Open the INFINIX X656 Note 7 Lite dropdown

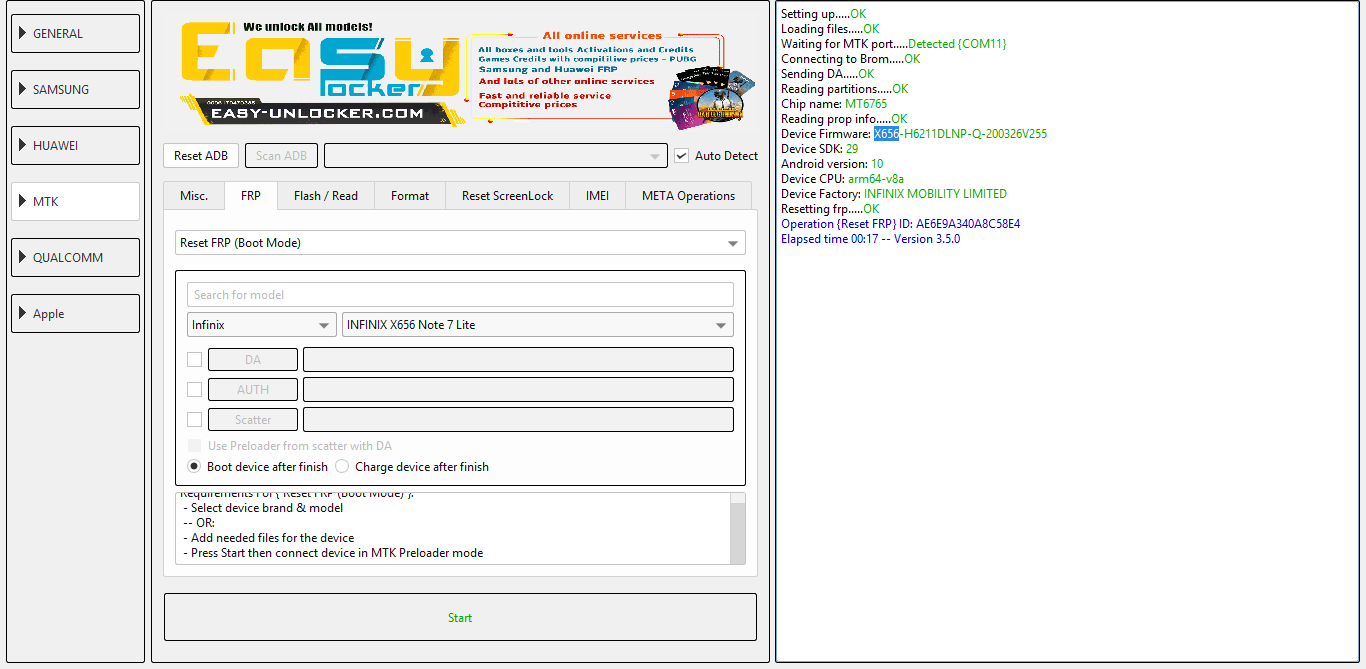coord(538,325)
